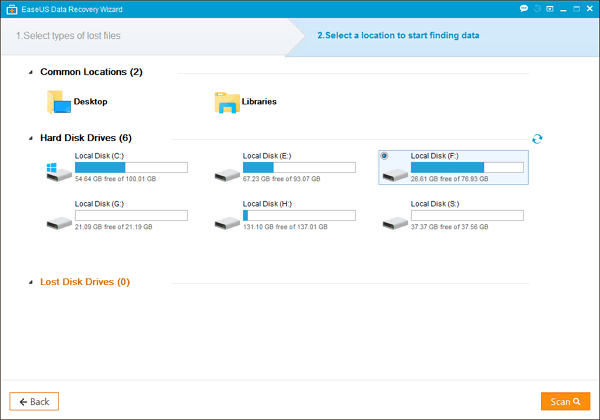Click the Local Disk (H:) drive icon

[227, 223]
